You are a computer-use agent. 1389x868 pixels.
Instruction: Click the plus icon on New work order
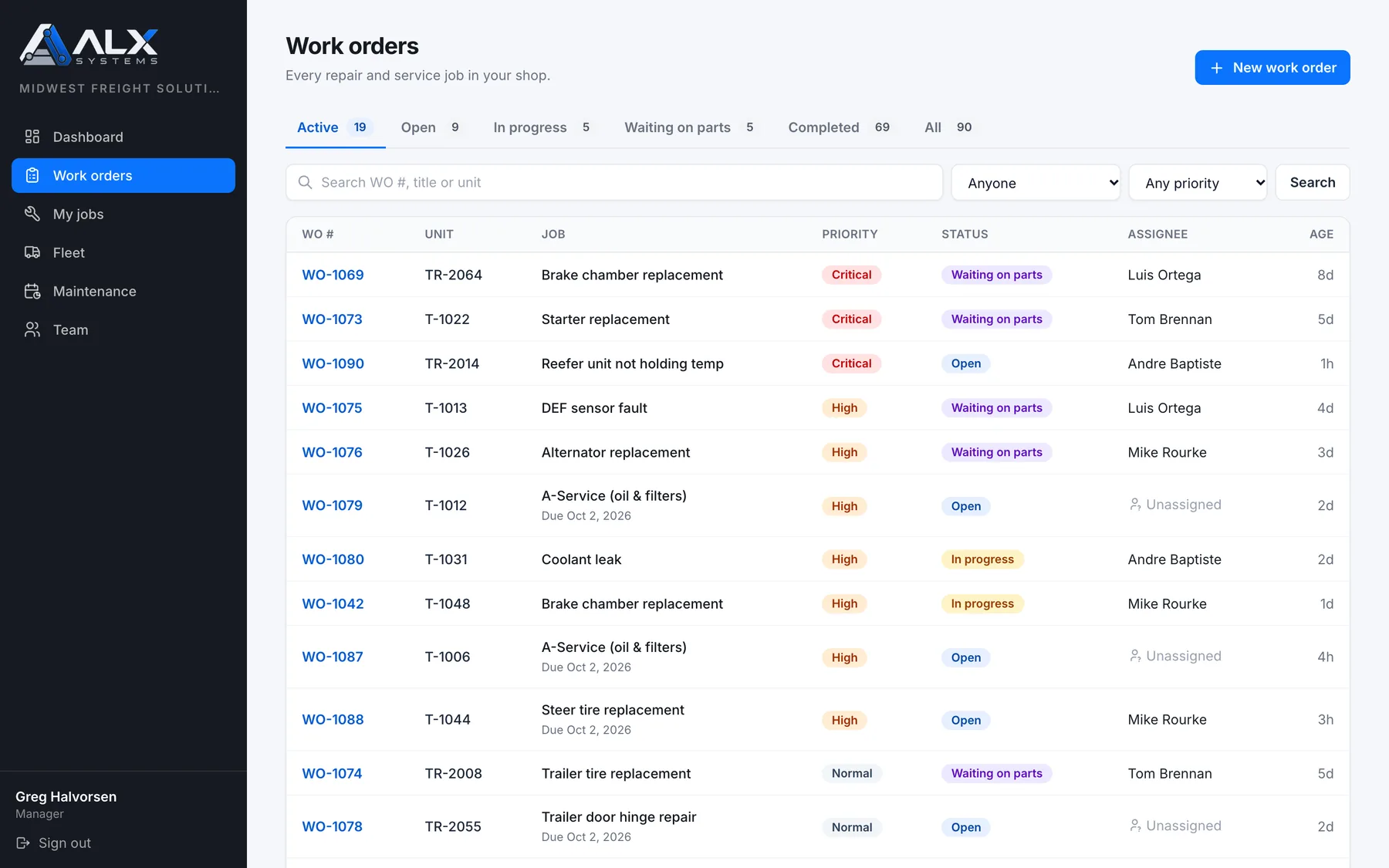1216,68
